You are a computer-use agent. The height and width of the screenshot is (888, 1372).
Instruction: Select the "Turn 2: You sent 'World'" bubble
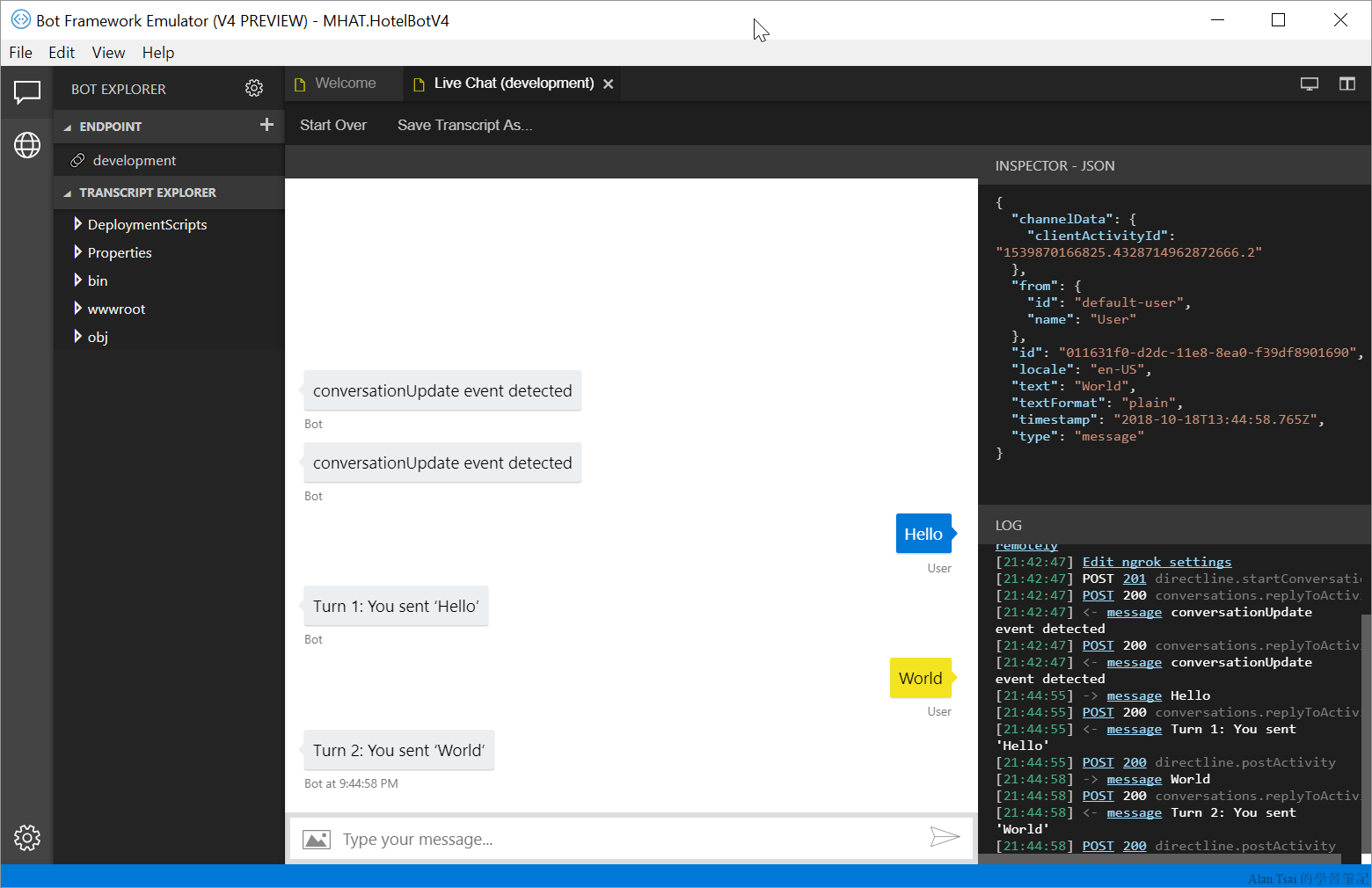(x=398, y=750)
